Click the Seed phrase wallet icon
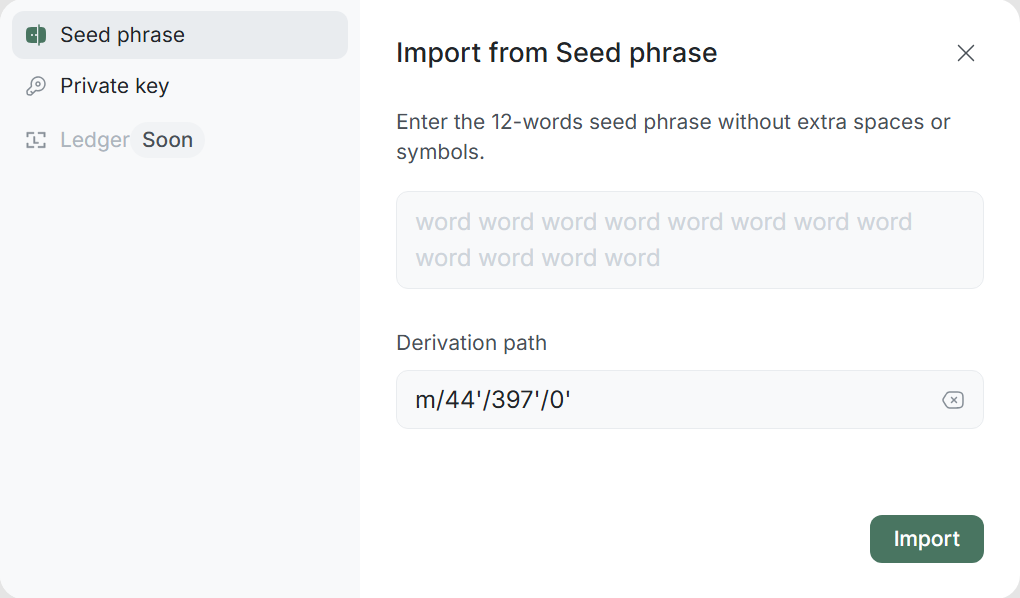Screen dimensions: 1020x598 (36, 35)
